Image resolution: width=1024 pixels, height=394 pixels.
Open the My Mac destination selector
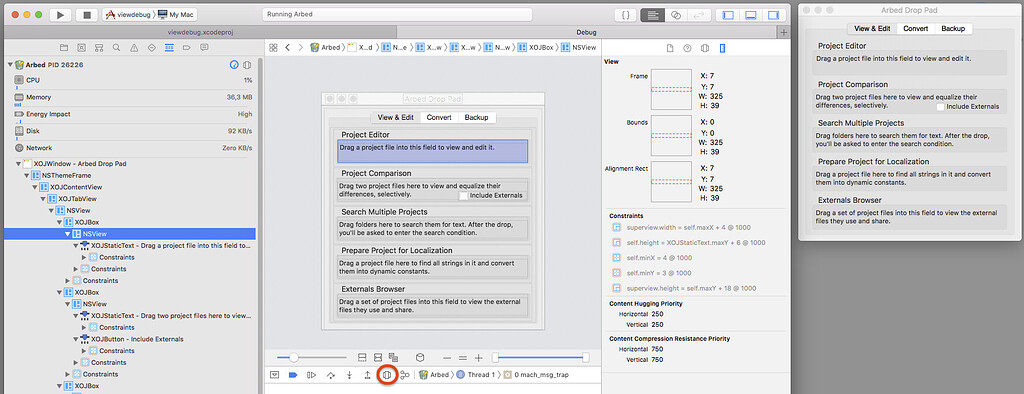177,15
